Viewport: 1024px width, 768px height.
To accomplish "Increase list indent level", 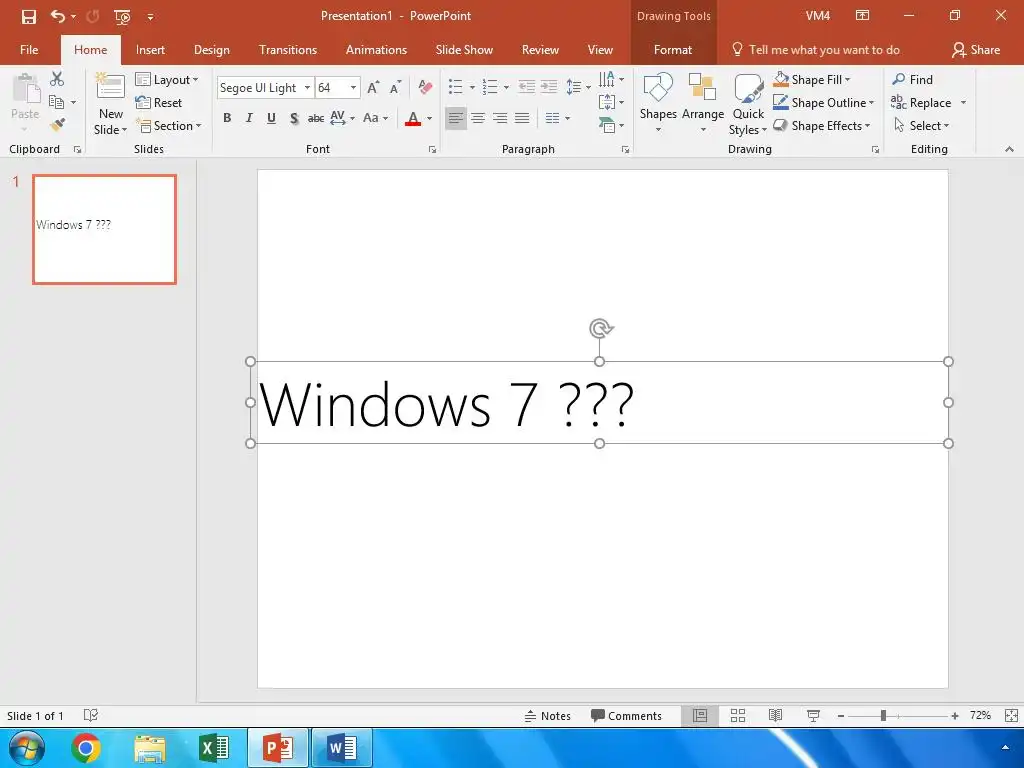I will (549, 86).
